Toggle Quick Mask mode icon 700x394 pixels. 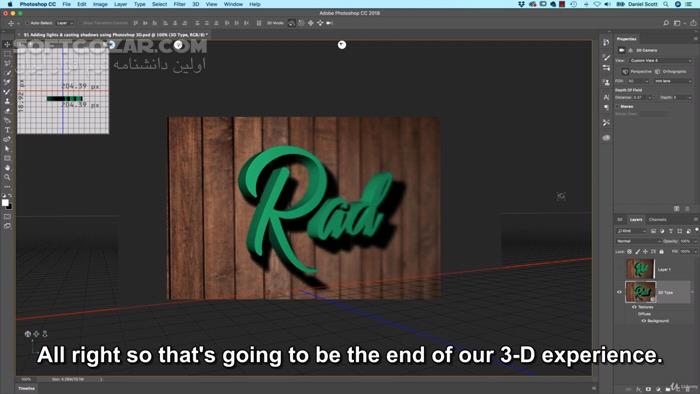point(7,216)
